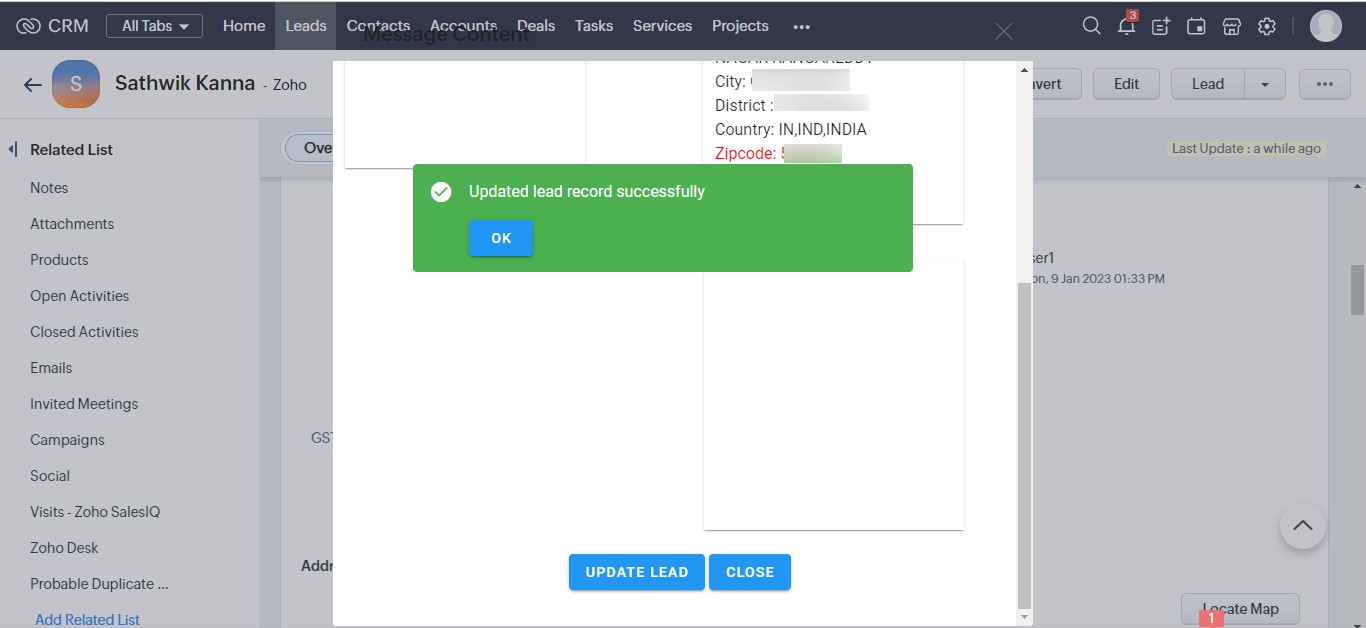The image size is (1366, 628).
Task: Click the Add Related List link
Action: click(x=88, y=619)
